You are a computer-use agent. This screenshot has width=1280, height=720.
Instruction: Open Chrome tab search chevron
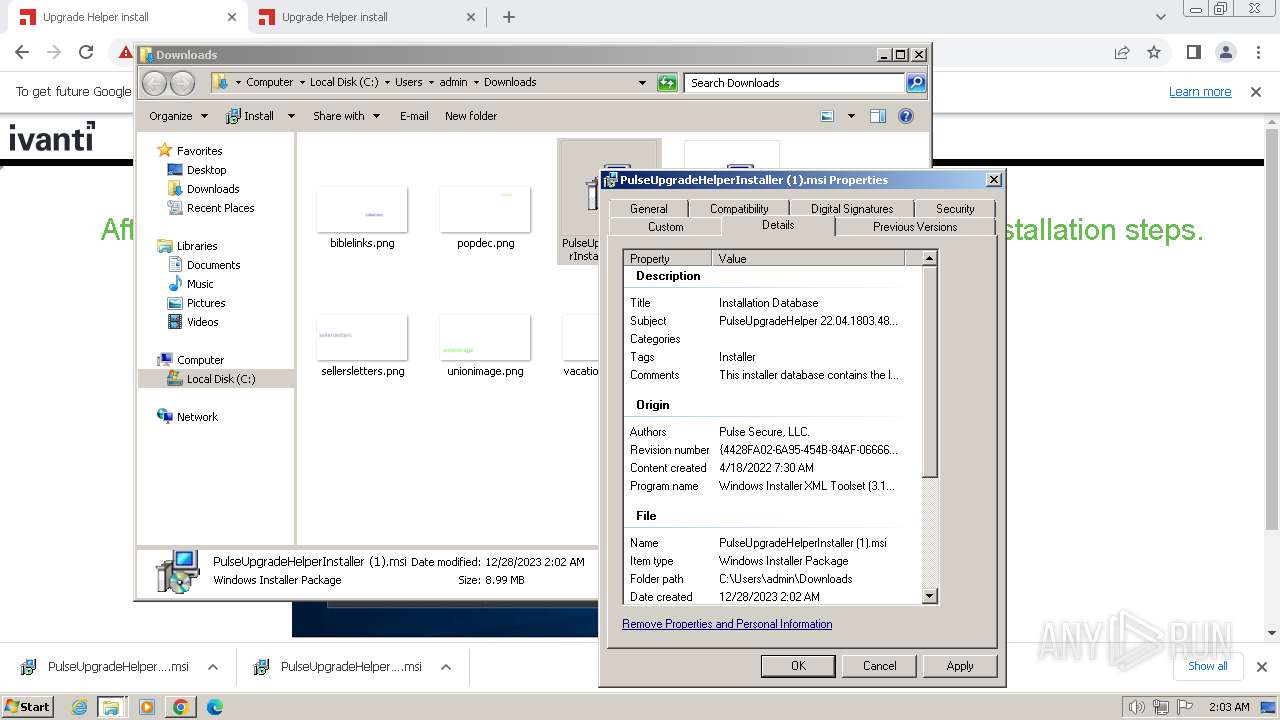pos(1160,17)
